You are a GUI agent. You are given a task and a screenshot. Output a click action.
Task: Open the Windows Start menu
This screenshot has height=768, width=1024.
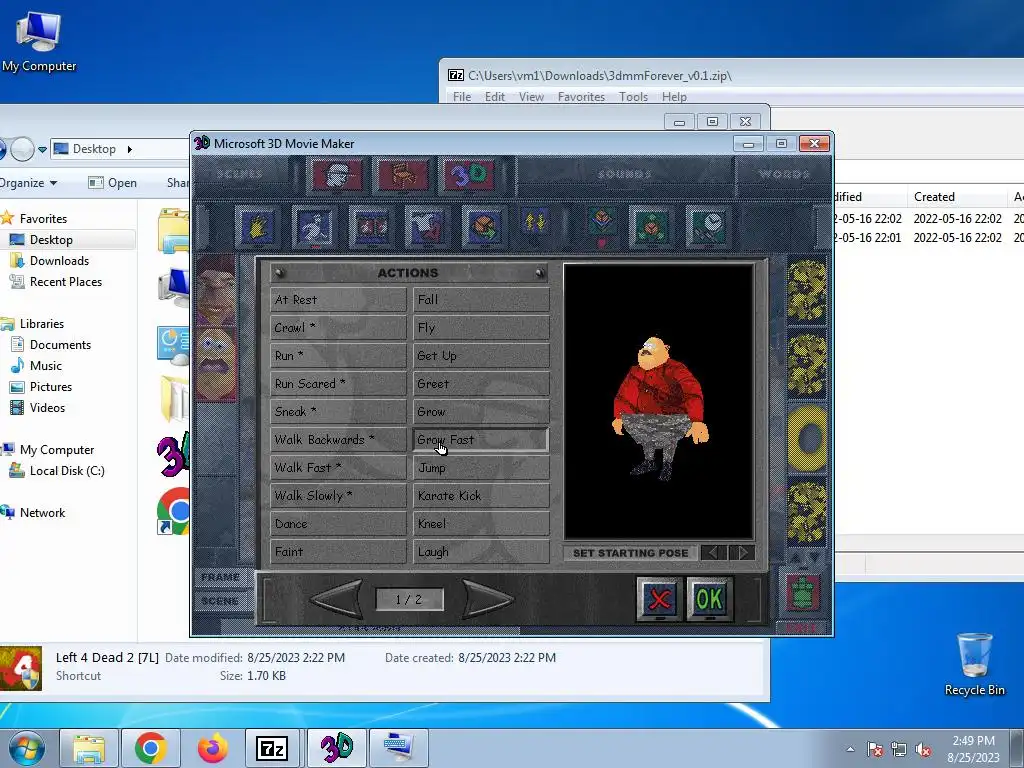tap(27, 748)
